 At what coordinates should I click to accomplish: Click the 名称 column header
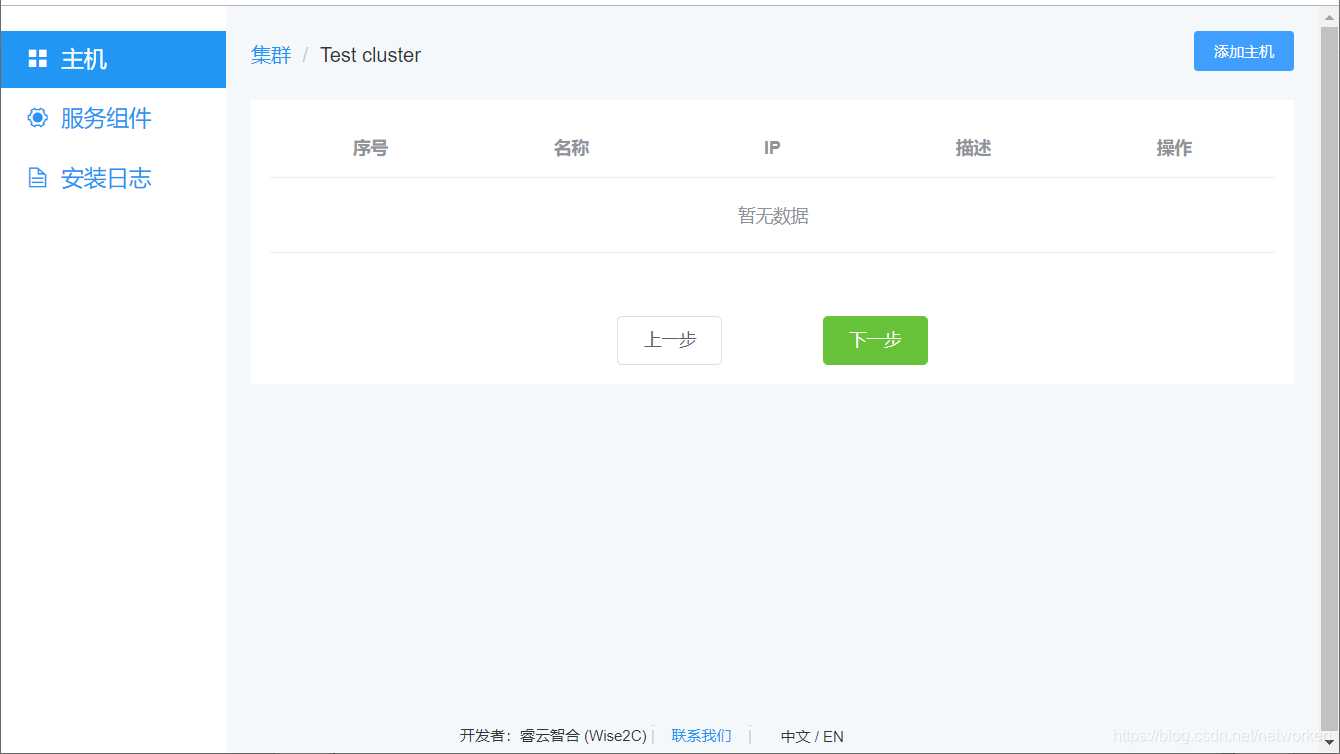571,148
